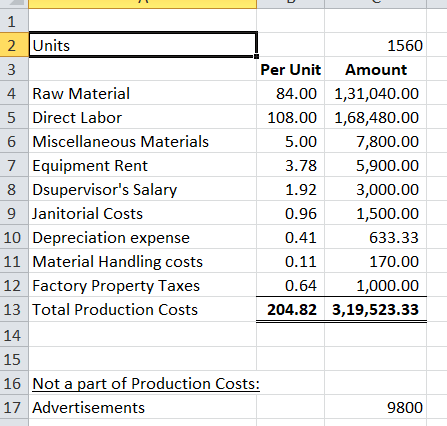Select the 633.33 amount cell
The image size is (447, 426).
(x=375, y=237)
